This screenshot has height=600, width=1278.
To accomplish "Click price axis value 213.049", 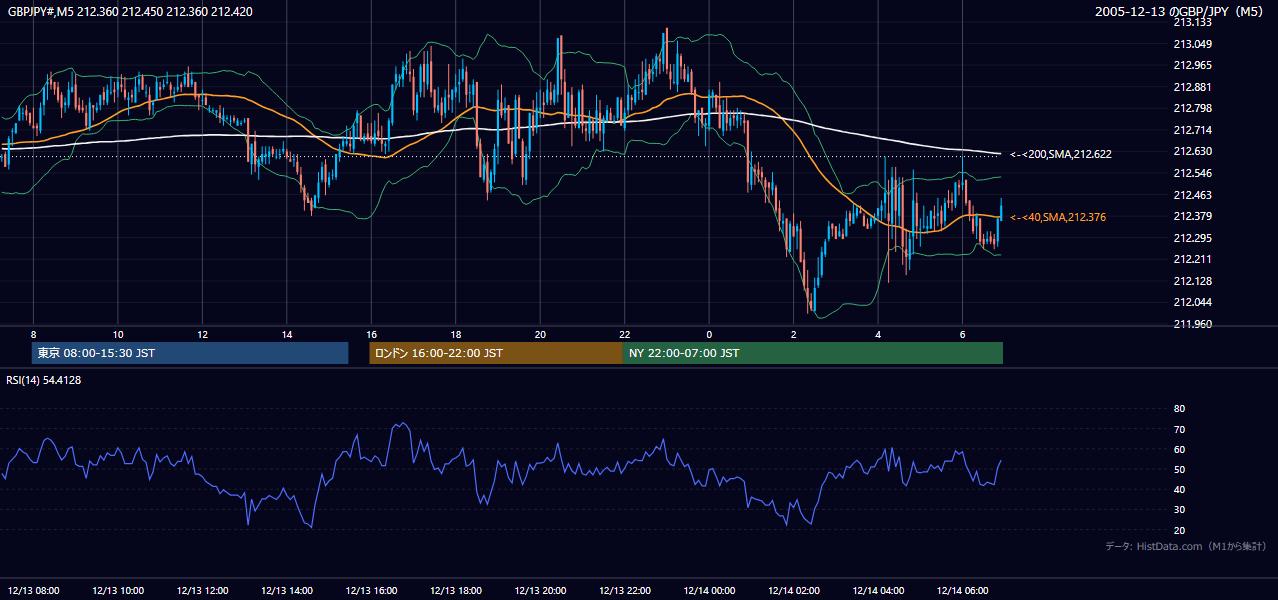I will click(x=1193, y=44).
